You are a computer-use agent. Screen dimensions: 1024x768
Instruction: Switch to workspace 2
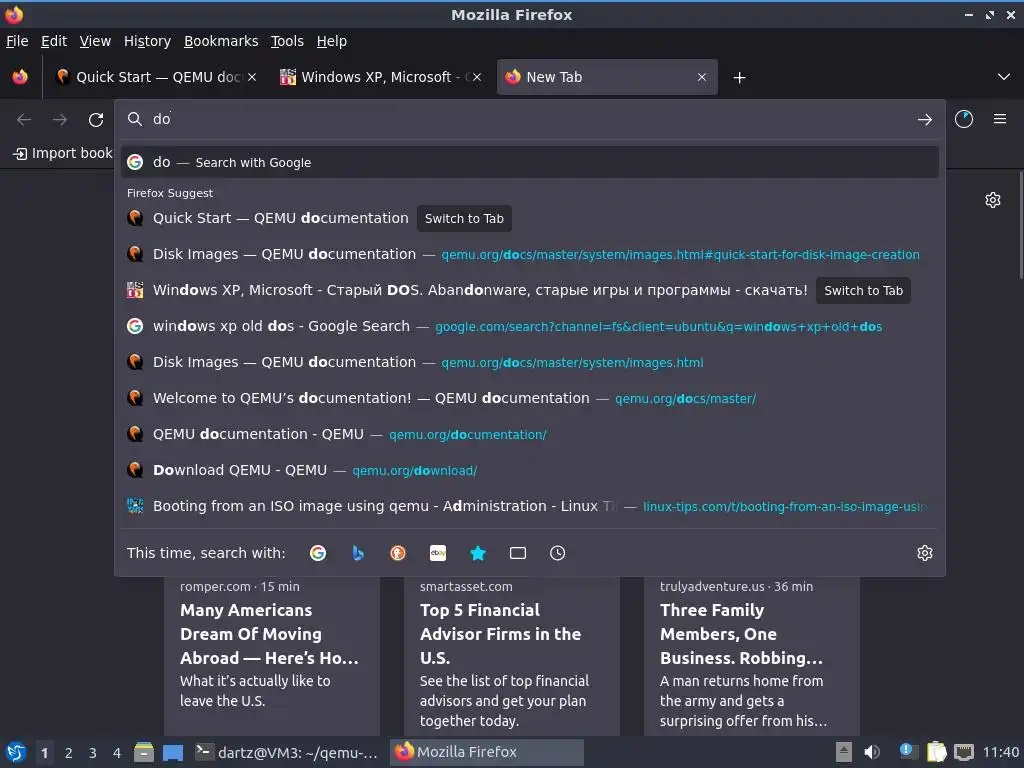coord(69,753)
